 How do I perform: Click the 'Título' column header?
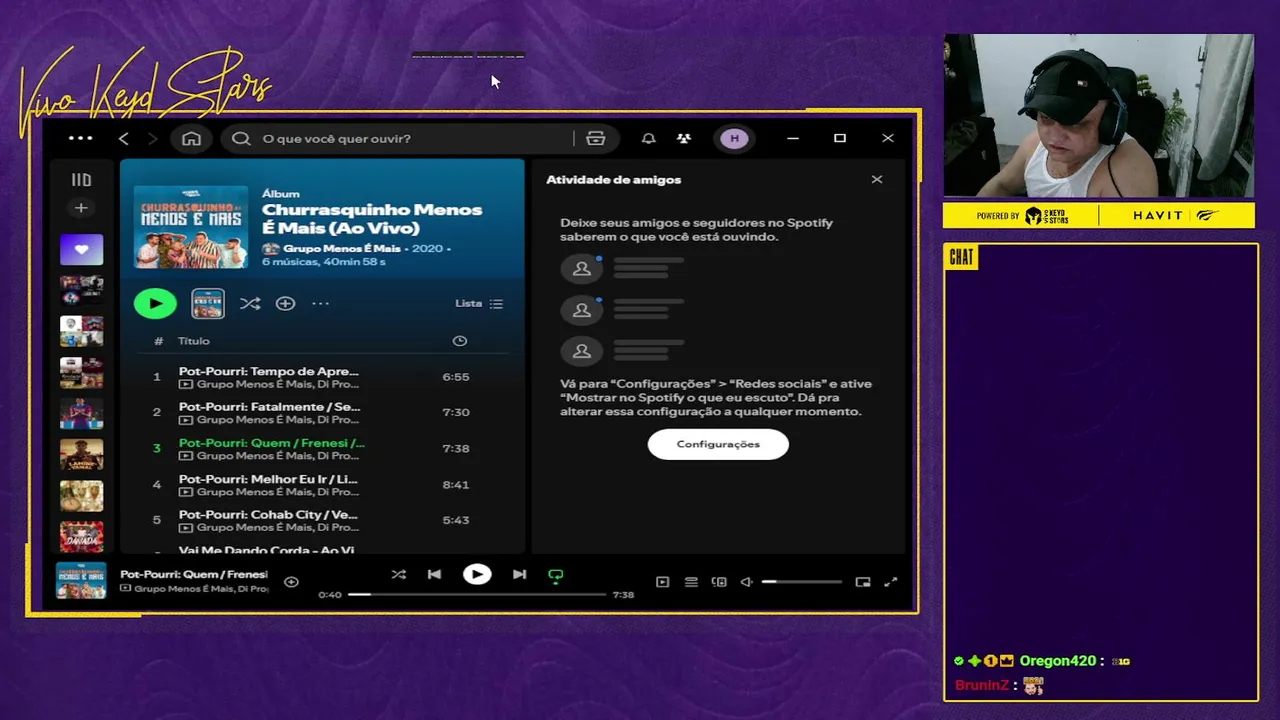point(194,341)
